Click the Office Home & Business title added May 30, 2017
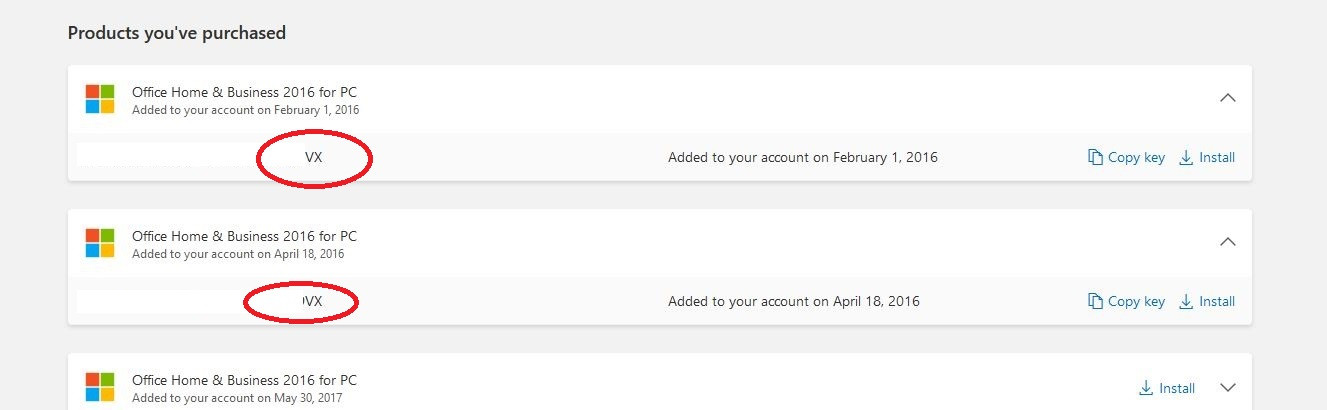The image size is (1327, 410). [x=244, y=380]
